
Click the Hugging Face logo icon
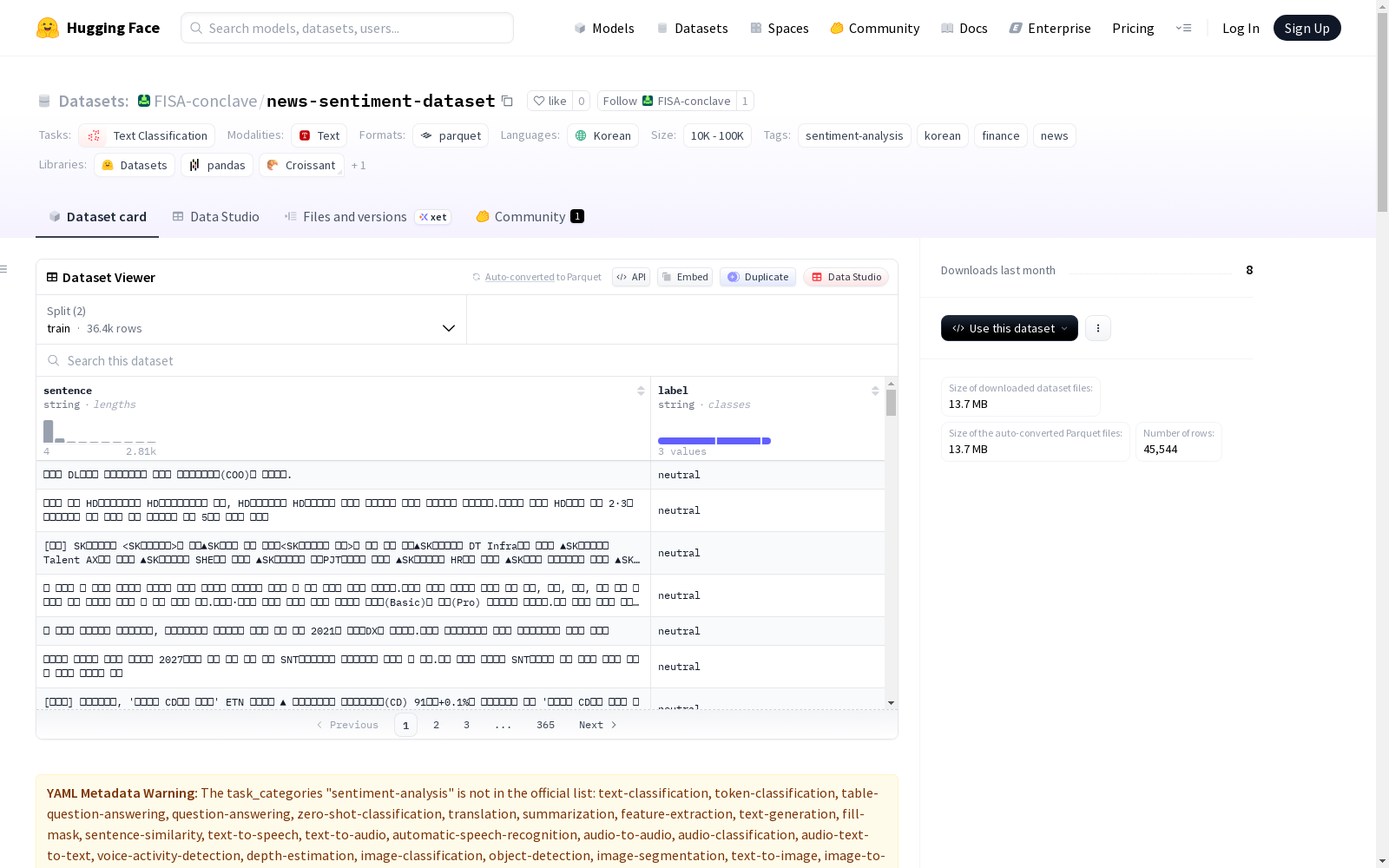[x=48, y=28]
